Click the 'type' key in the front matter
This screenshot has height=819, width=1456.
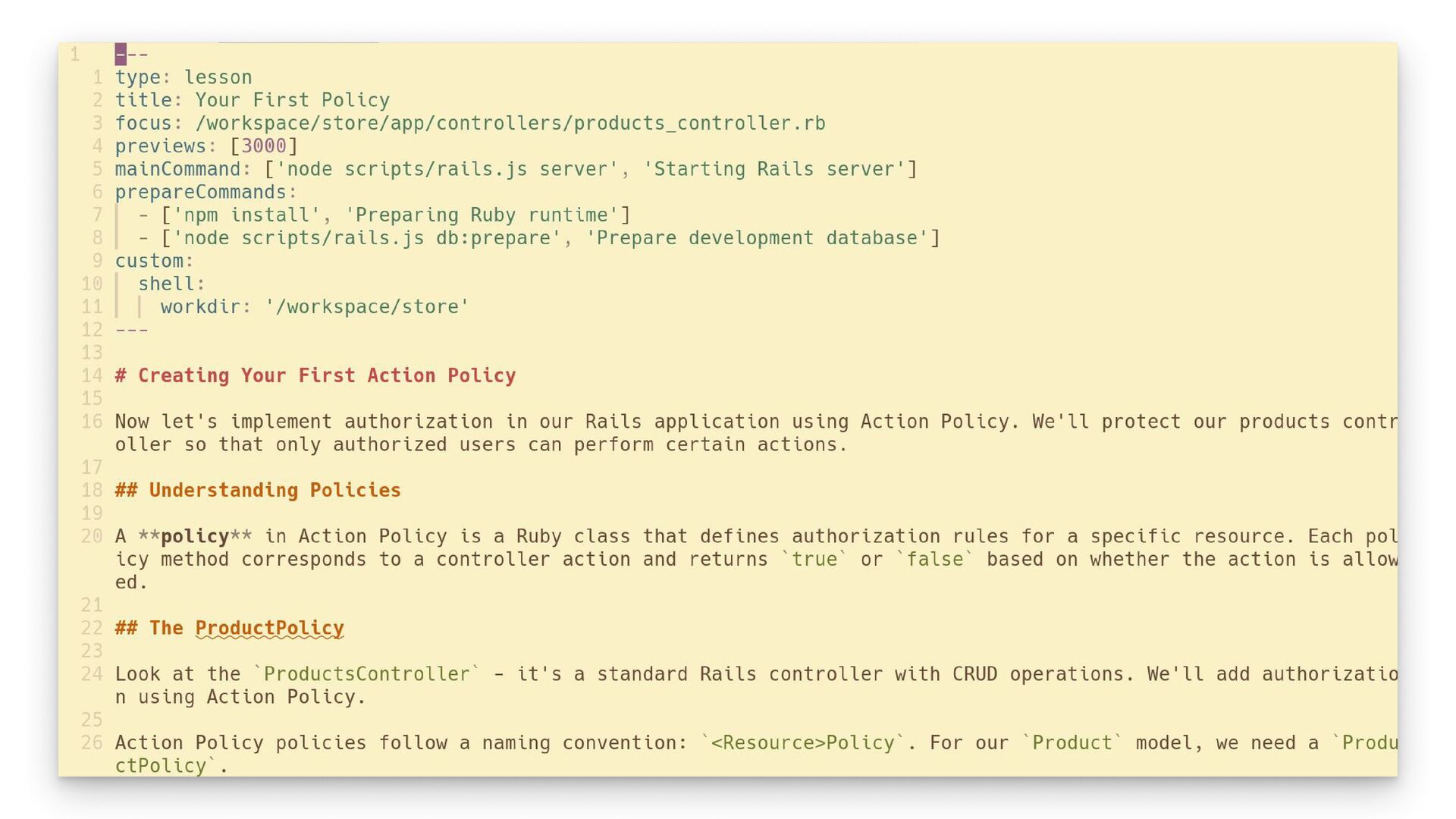[137, 77]
